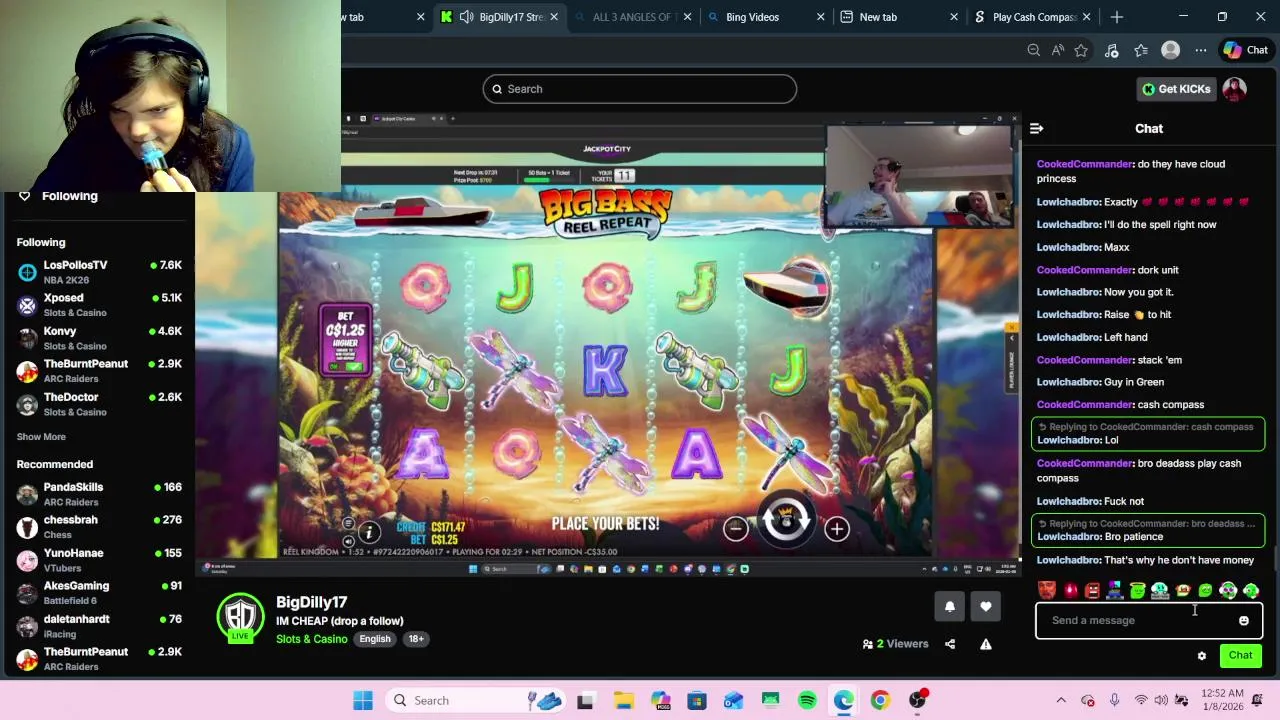The height and width of the screenshot is (720, 1280).
Task: Click the first face emote in chat bar
Action: (x=1046, y=591)
